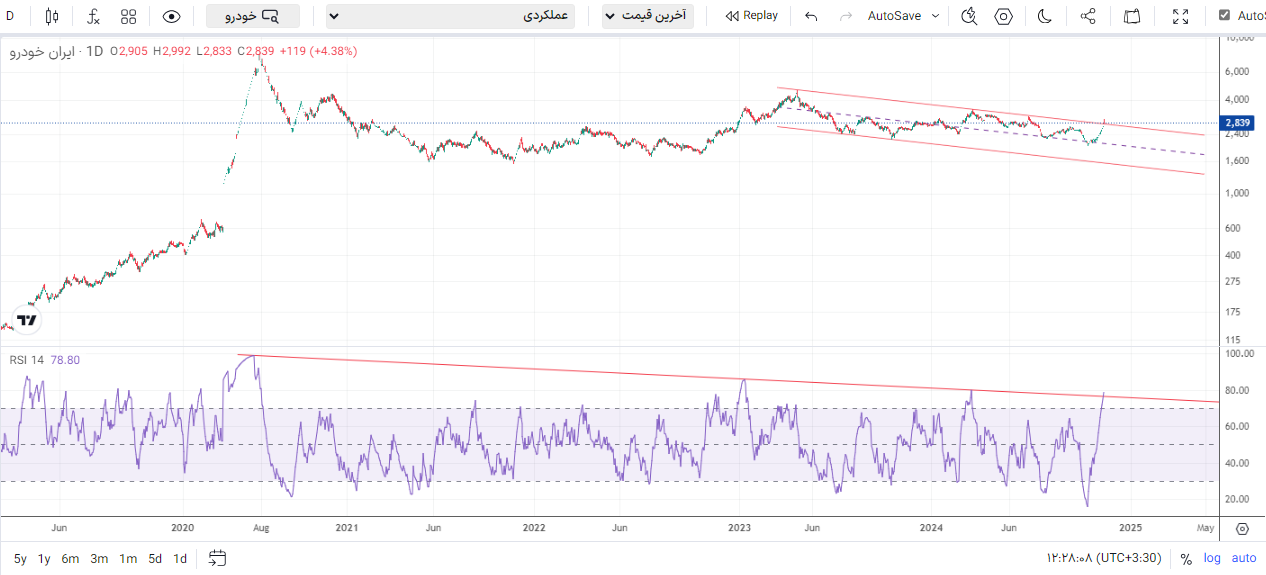Select the 3m time range
Image resolution: width=1266 pixels, height=575 pixels.
click(x=99, y=559)
